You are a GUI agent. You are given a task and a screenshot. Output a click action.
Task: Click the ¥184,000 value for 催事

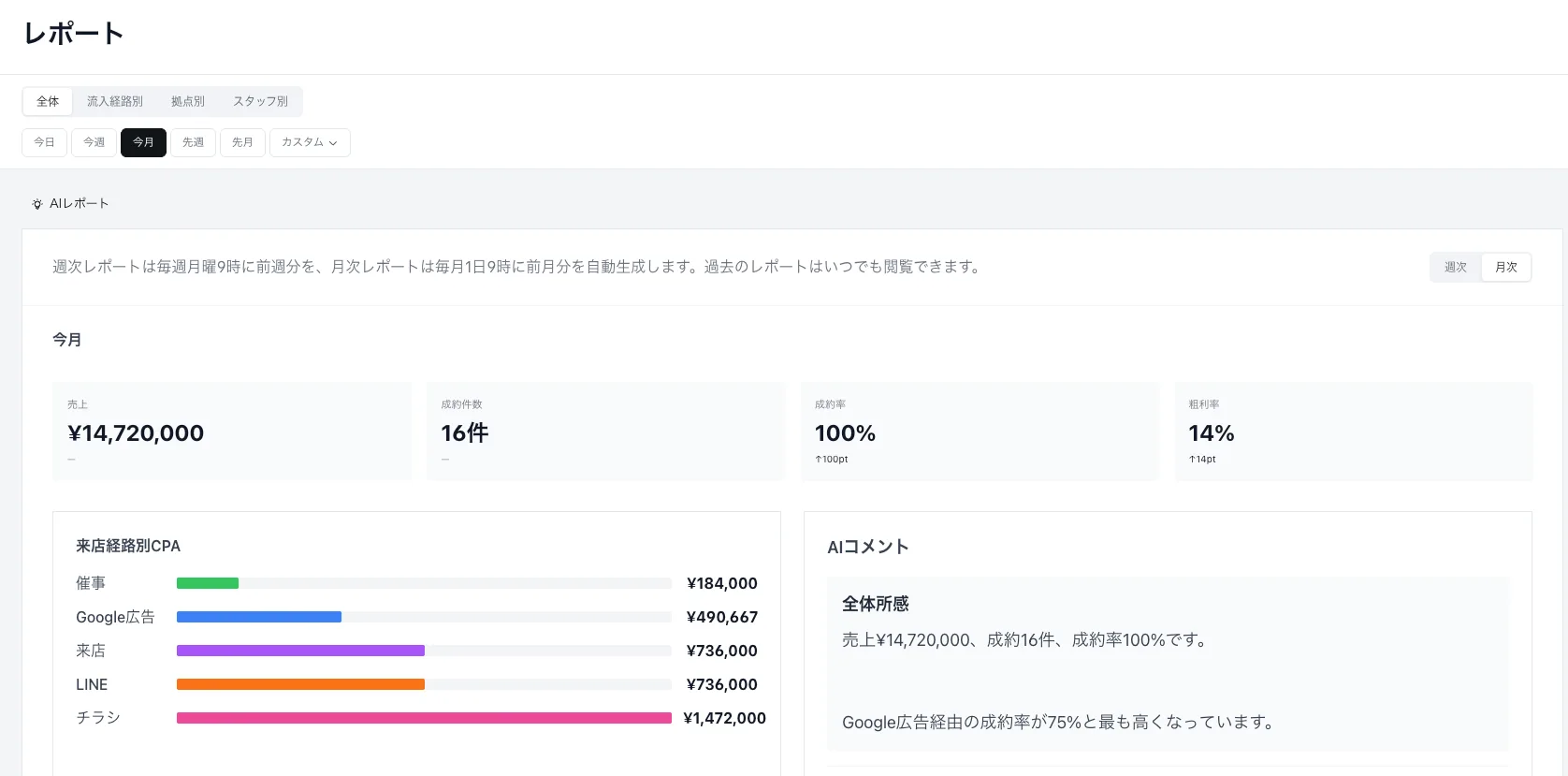pyautogui.click(x=722, y=583)
